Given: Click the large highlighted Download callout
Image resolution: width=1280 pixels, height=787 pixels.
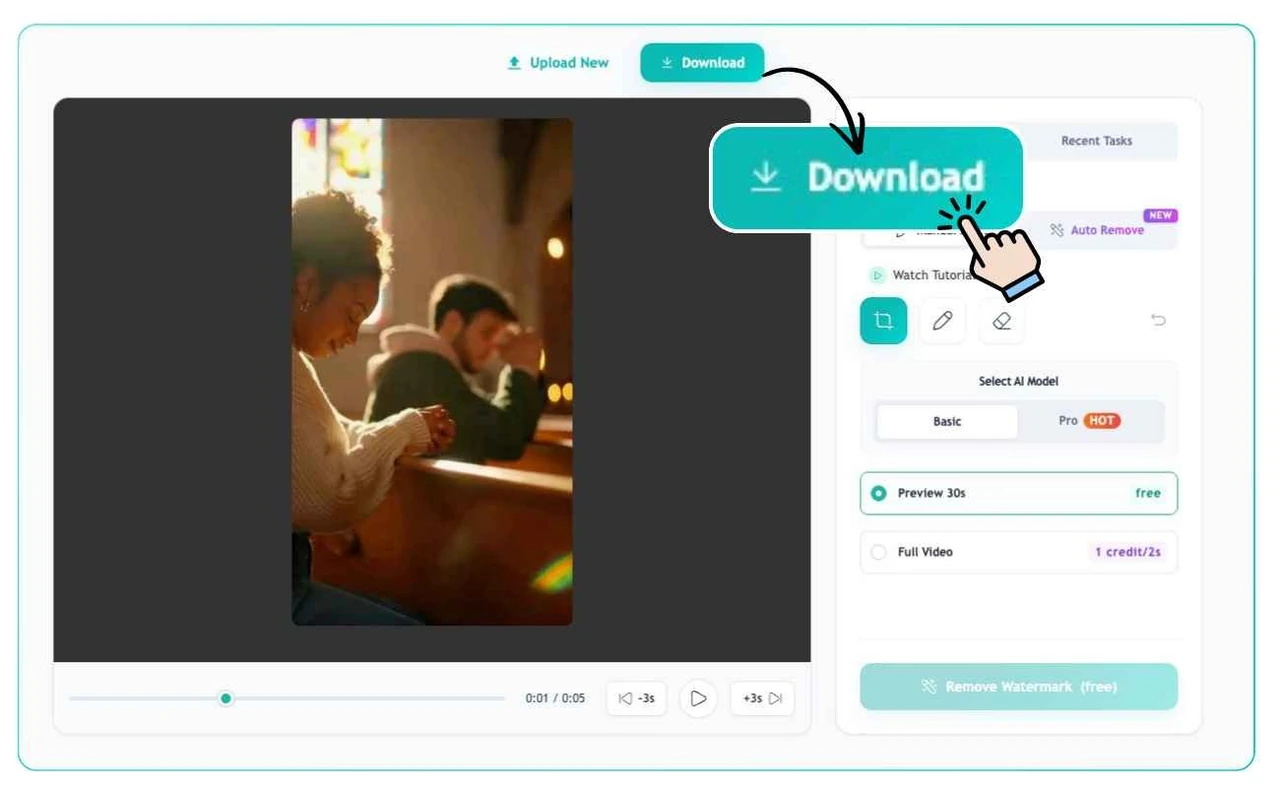Looking at the screenshot, I should 866,178.
